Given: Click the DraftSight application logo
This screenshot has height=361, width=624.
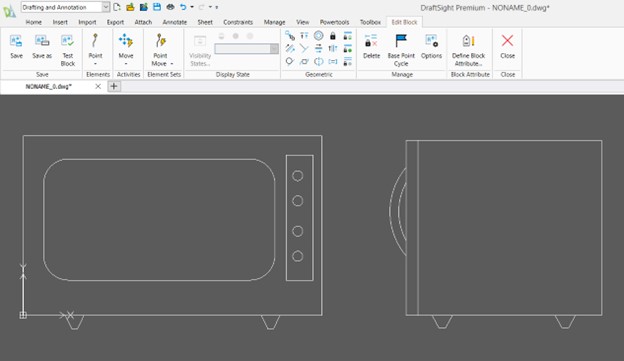Looking at the screenshot, I should 9,10.
